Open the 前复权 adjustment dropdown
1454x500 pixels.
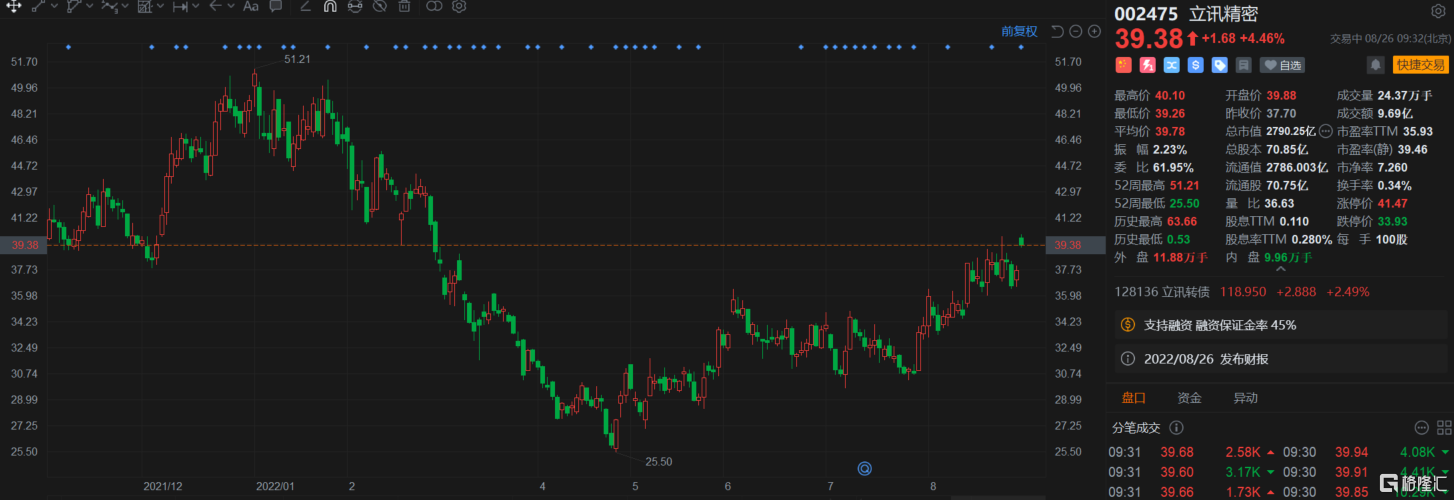point(1019,31)
